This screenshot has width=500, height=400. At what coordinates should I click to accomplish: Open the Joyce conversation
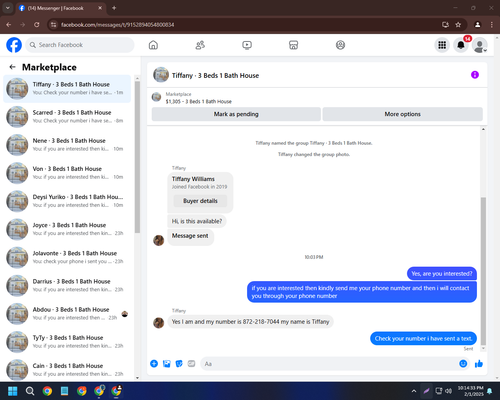(x=67, y=229)
